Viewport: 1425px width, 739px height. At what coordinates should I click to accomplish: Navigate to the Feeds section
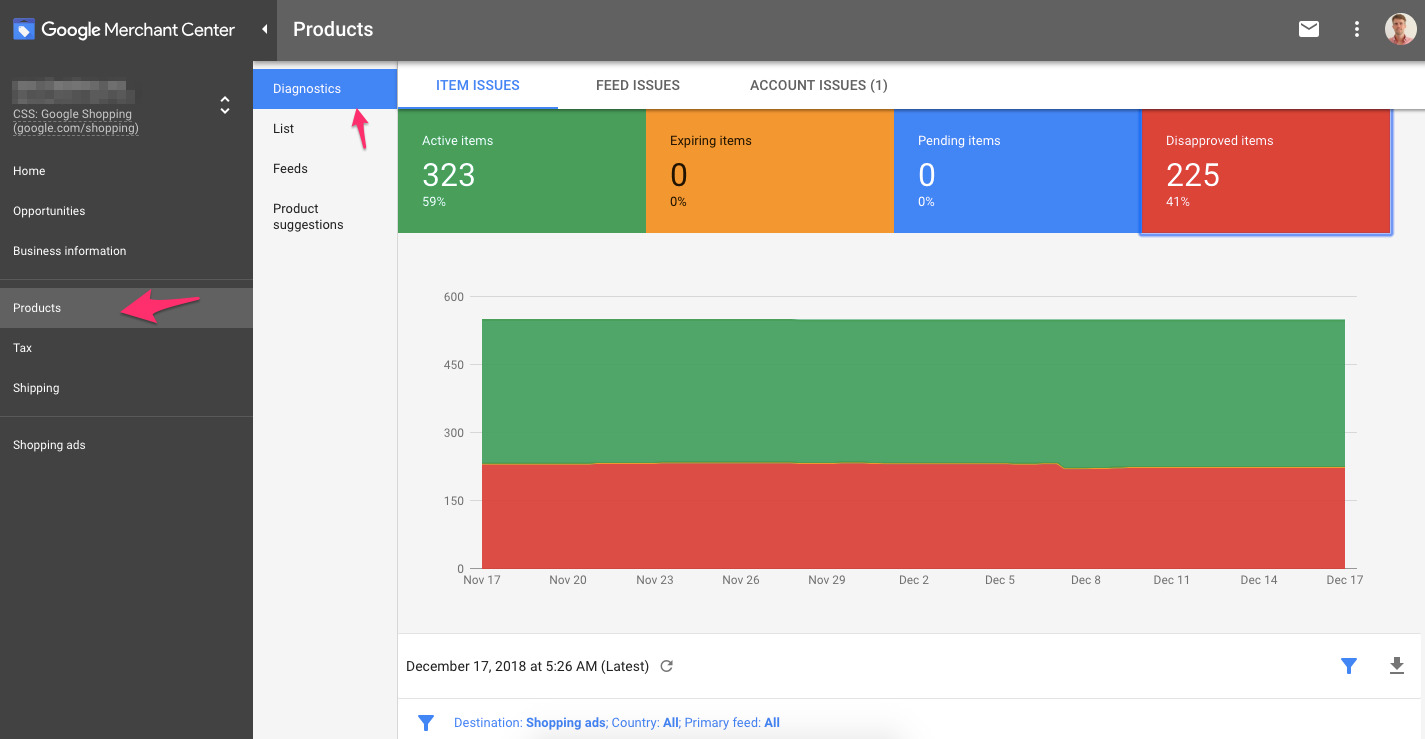click(x=290, y=168)
